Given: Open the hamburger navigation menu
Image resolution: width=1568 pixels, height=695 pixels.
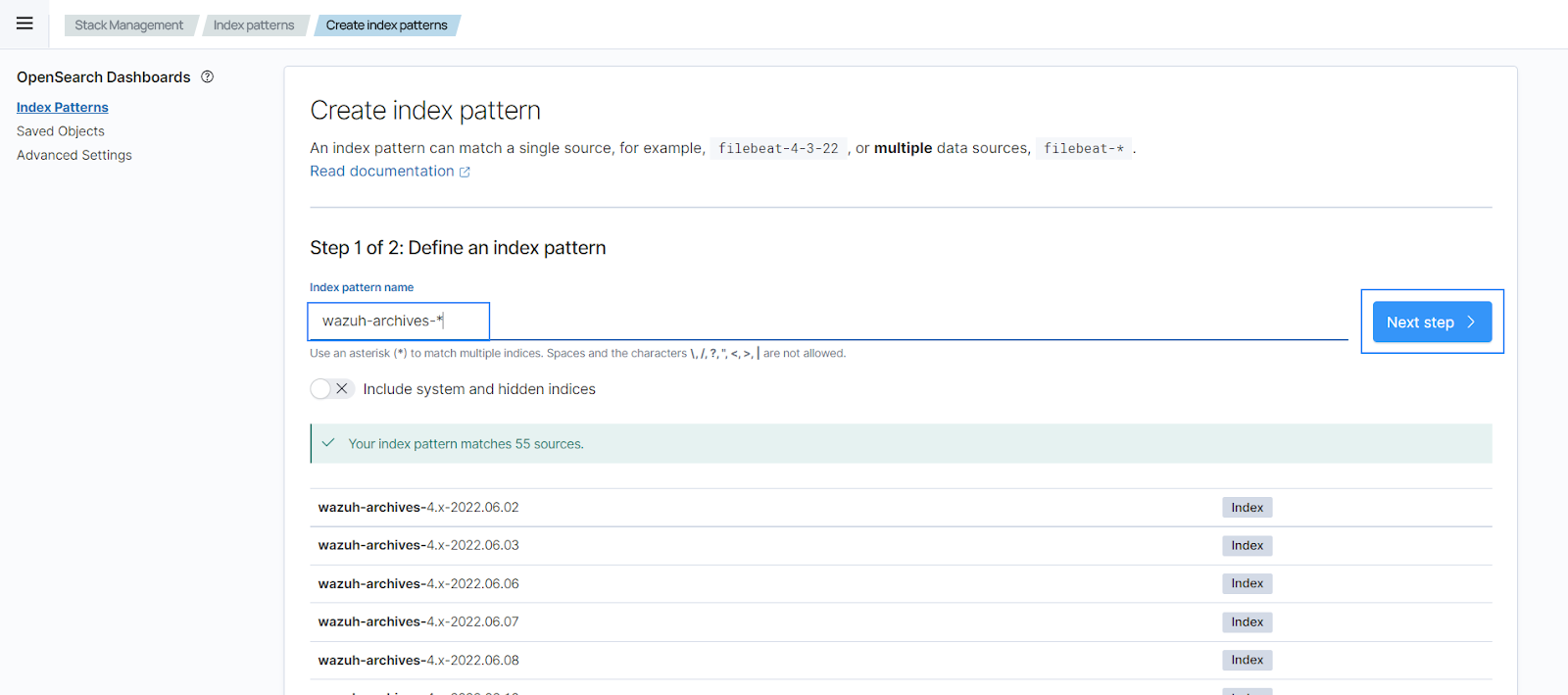Looking at the screenshot, I should [24, 24].
